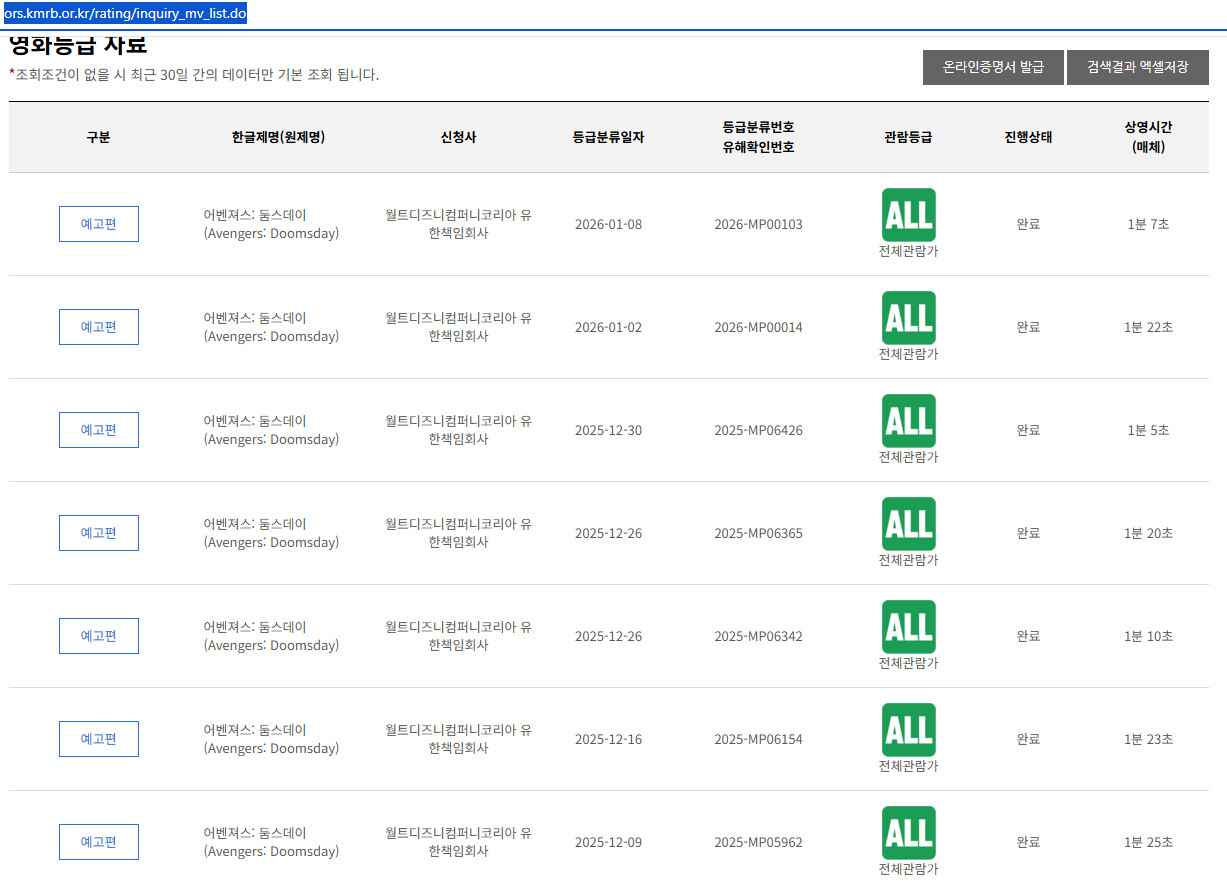
Task: Click the 관람등급 column header
Action: [x=908, y=137]
